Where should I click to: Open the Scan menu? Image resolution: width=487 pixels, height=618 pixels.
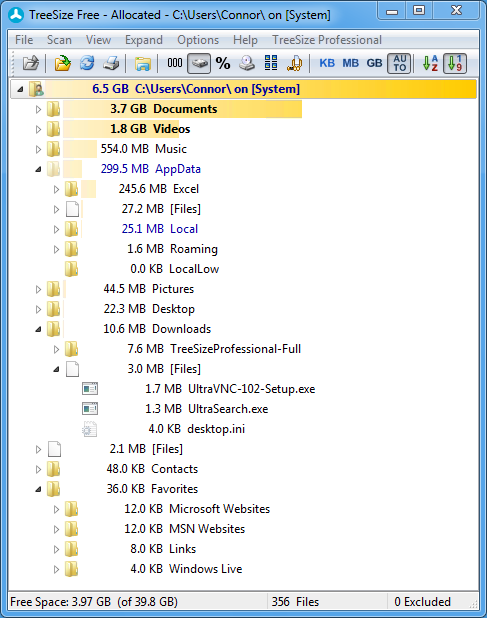pos(59,40)
